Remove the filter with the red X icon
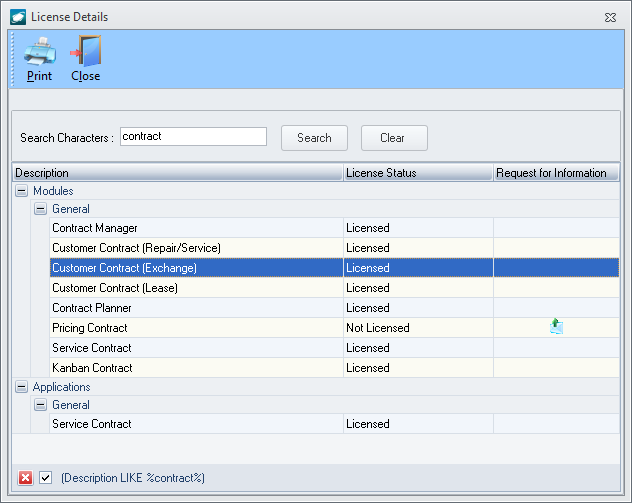The width and height of the screenshot is (632, 503). pos(25,478)
